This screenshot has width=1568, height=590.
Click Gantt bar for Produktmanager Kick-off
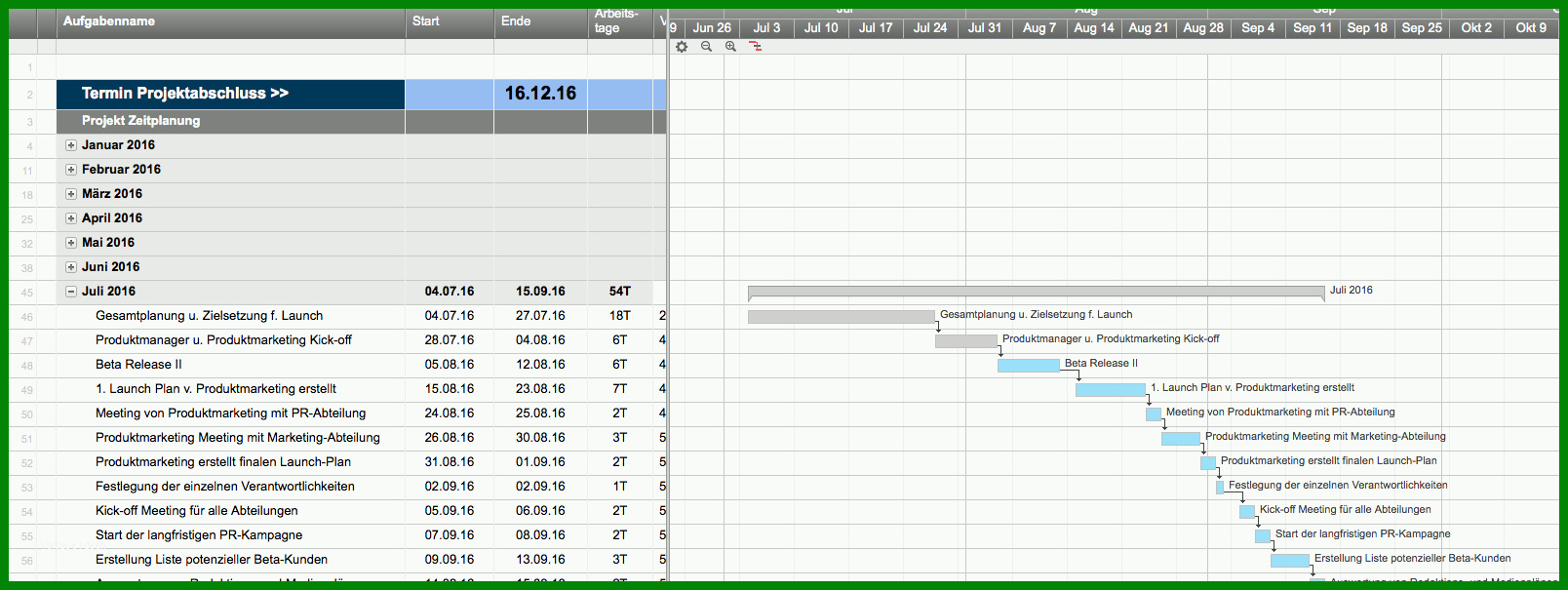click(966, 340)
